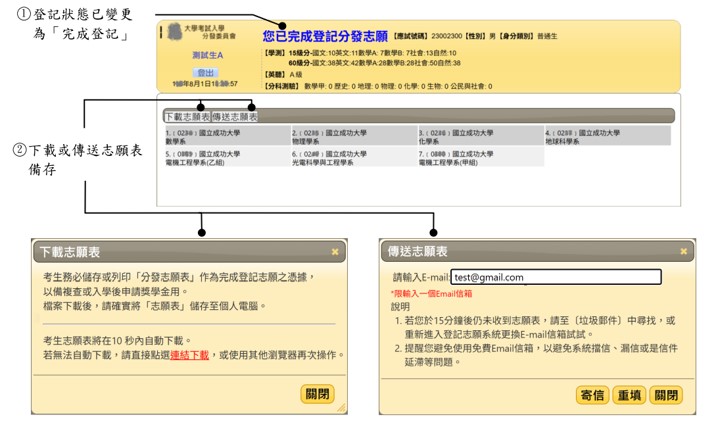Click the 連結下載 red link
The height and width of the screenshot is (423, 718).
pyautogui.click(x=190, y=355)
